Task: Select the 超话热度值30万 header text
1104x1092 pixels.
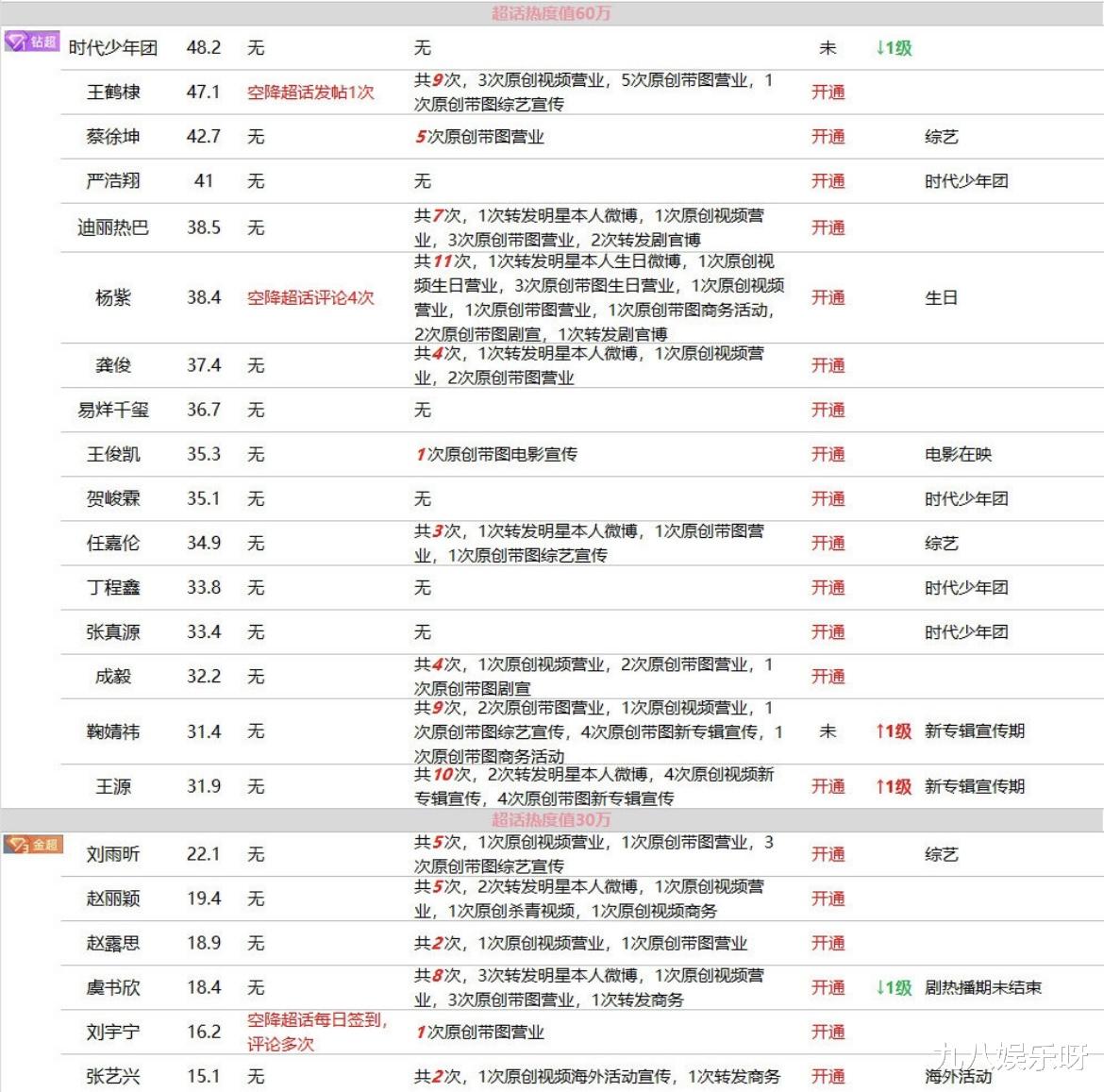Action: (x=551, y=819)
